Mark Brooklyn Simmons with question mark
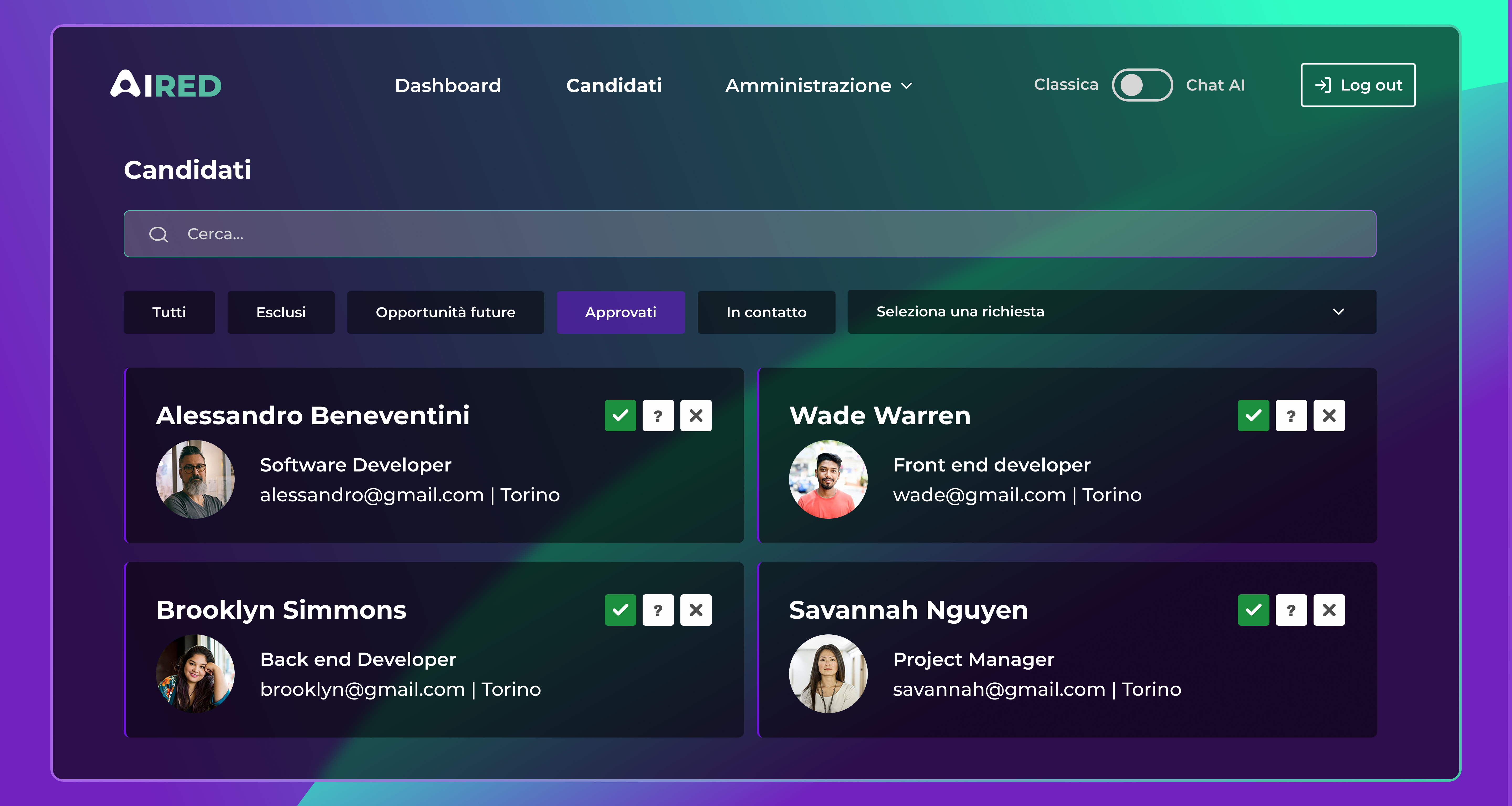 [x=658, y=609]
